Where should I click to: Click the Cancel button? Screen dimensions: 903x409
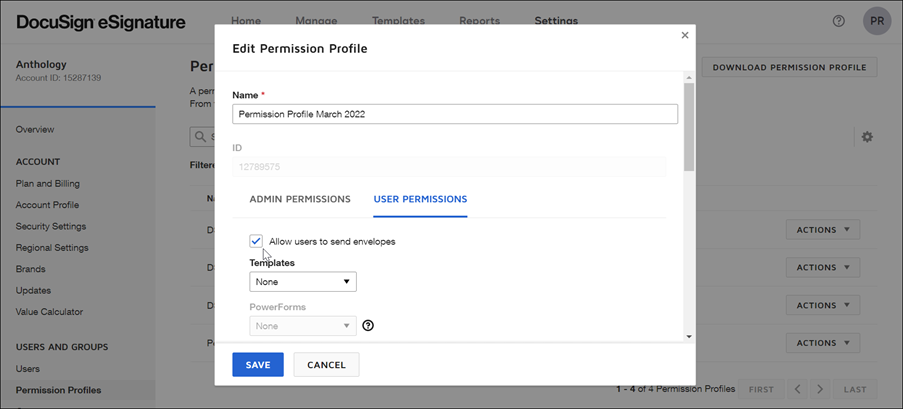click(x=326, y=365)
